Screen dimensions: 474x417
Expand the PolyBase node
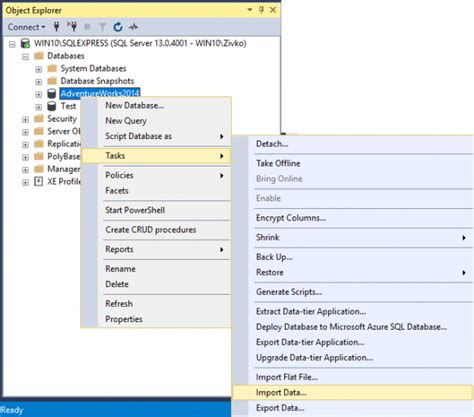[x=25, y=157]
